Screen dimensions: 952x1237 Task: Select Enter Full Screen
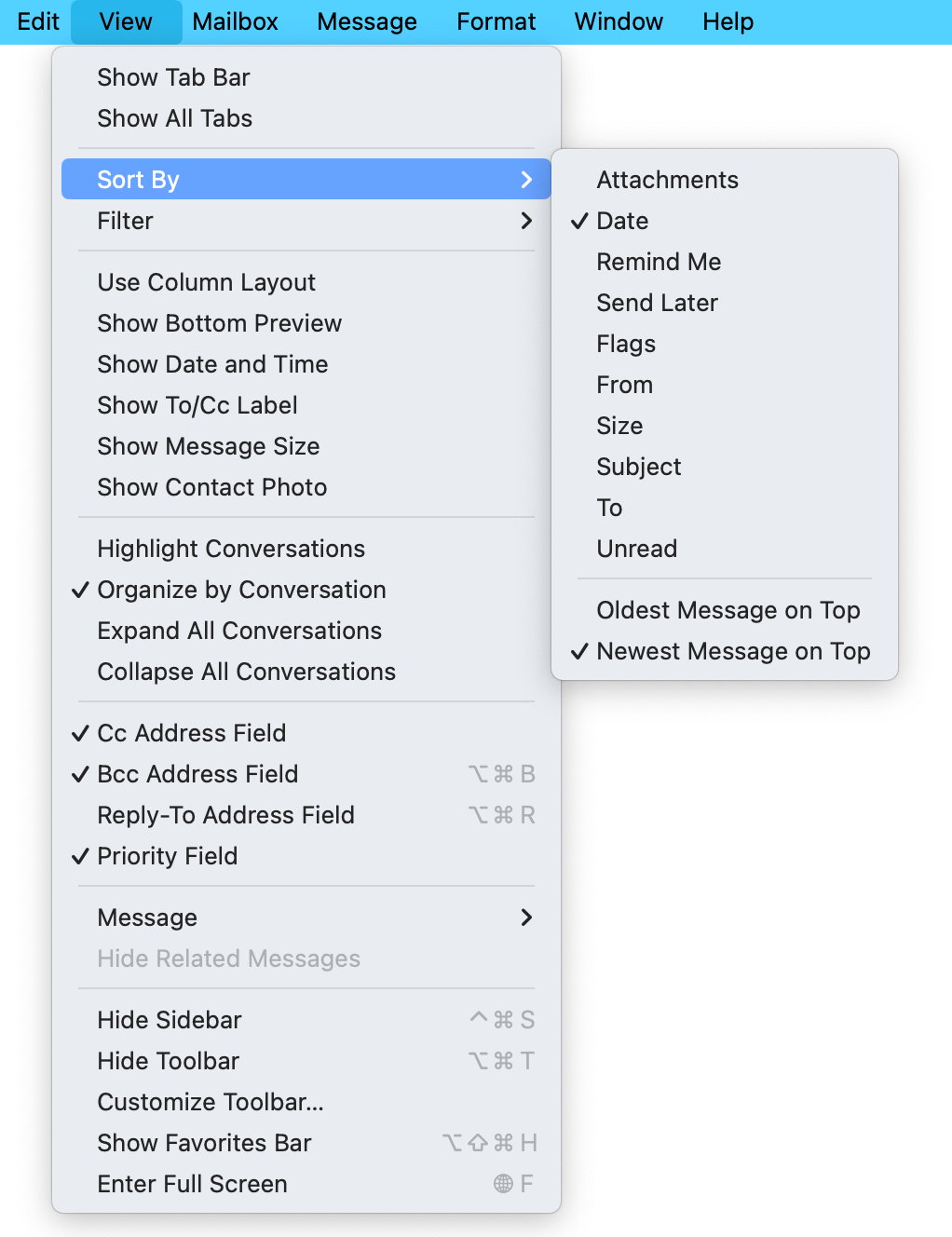(x=192, y=1184)
